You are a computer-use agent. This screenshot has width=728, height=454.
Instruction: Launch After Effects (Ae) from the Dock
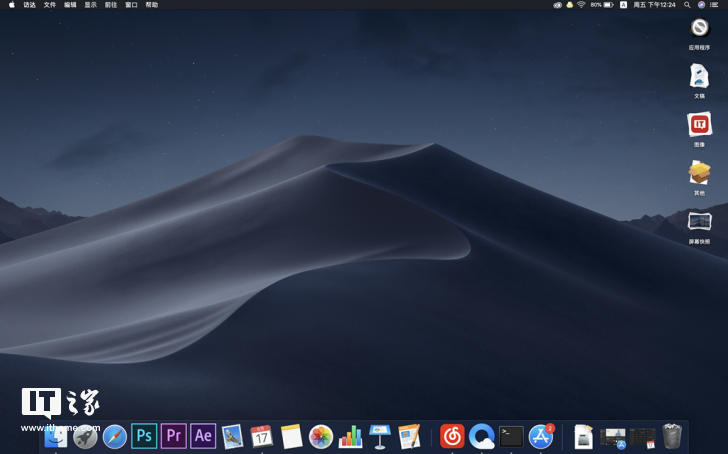tap(203, 436)
